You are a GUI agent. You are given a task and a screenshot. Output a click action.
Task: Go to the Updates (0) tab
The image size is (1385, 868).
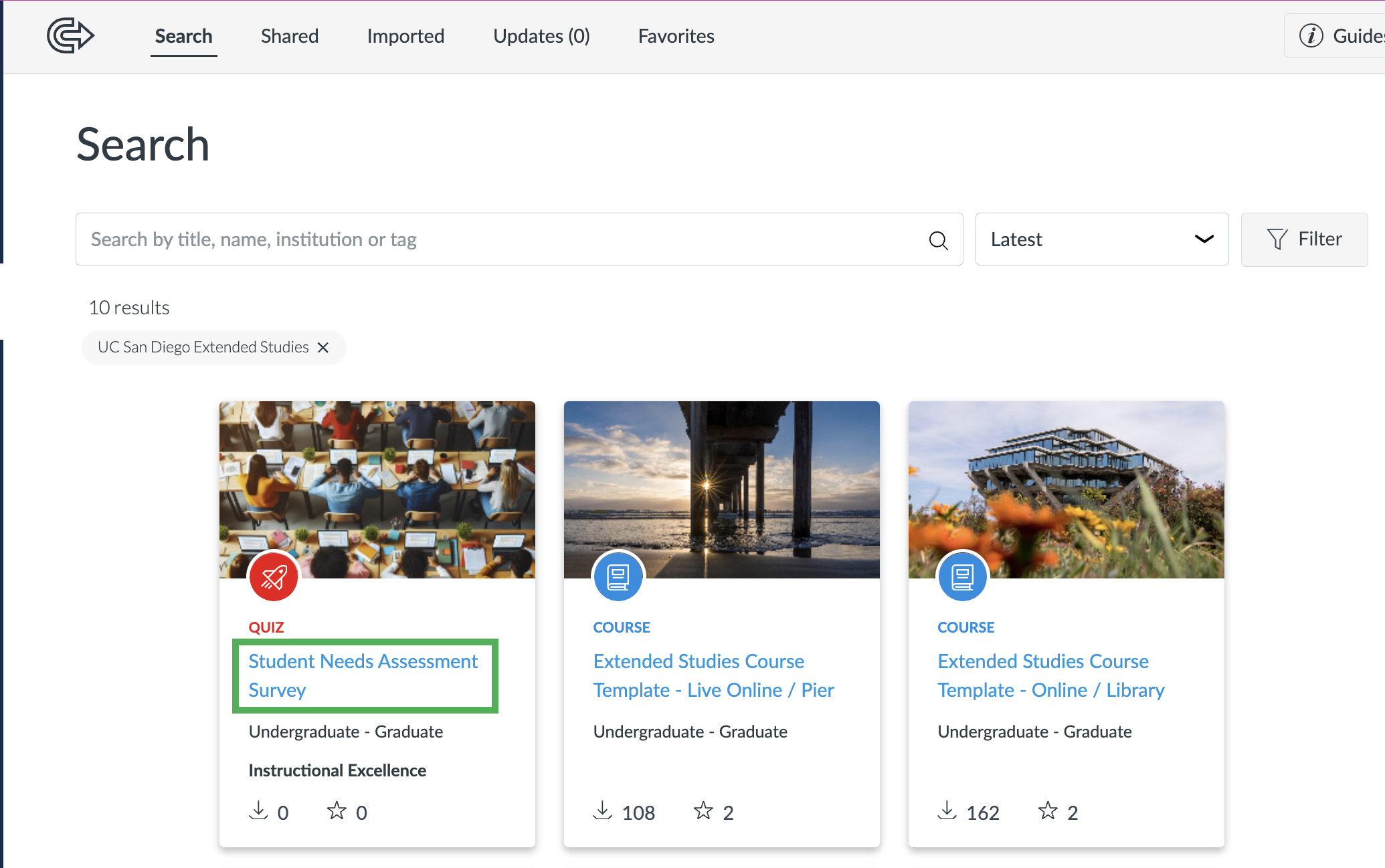point(541,36)
